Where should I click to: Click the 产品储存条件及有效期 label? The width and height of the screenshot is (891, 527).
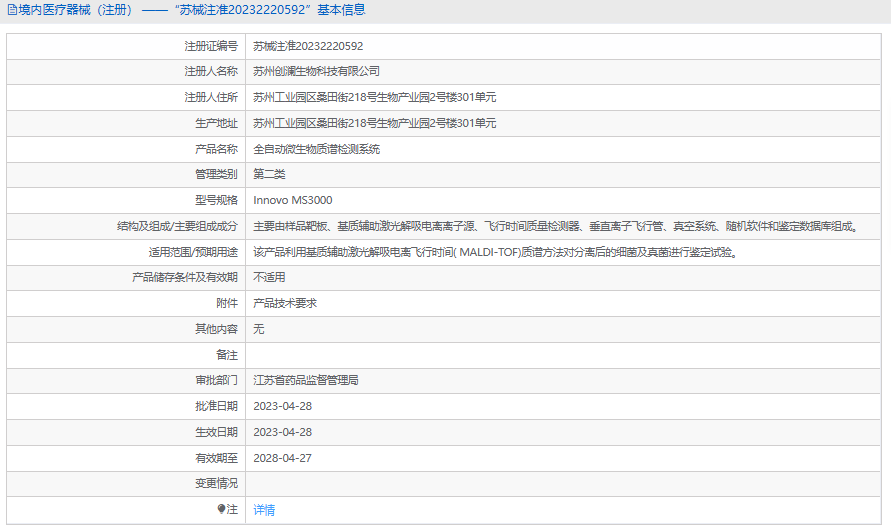tap(185, 277)
